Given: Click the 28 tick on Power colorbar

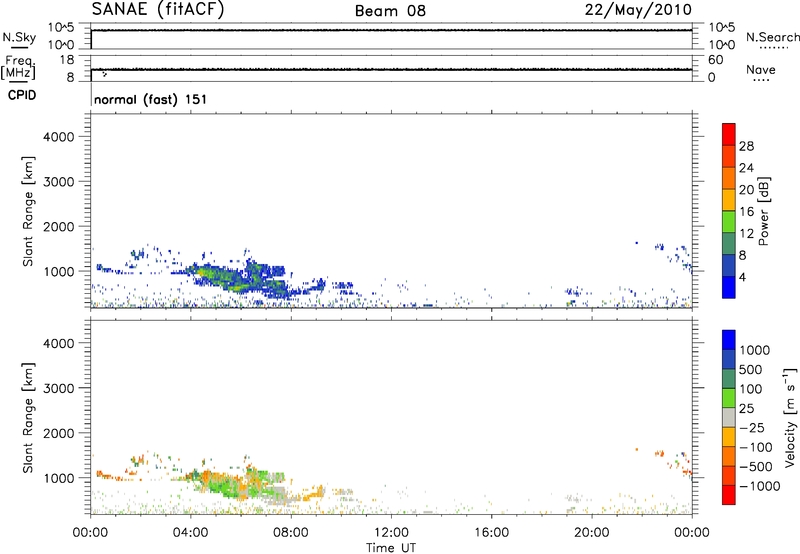Looking at the screenshot, I should click(x=746, y=146).
